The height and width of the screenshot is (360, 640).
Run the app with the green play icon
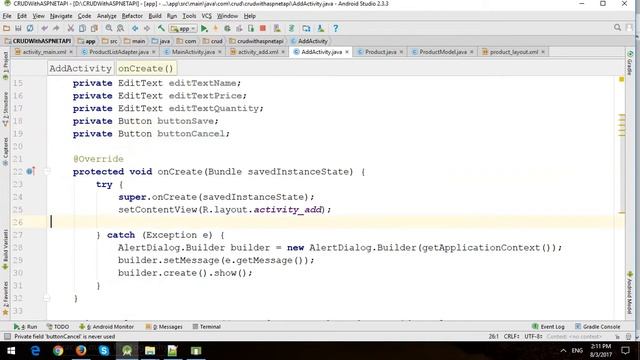pyautogui.click(x=204, y=28)
